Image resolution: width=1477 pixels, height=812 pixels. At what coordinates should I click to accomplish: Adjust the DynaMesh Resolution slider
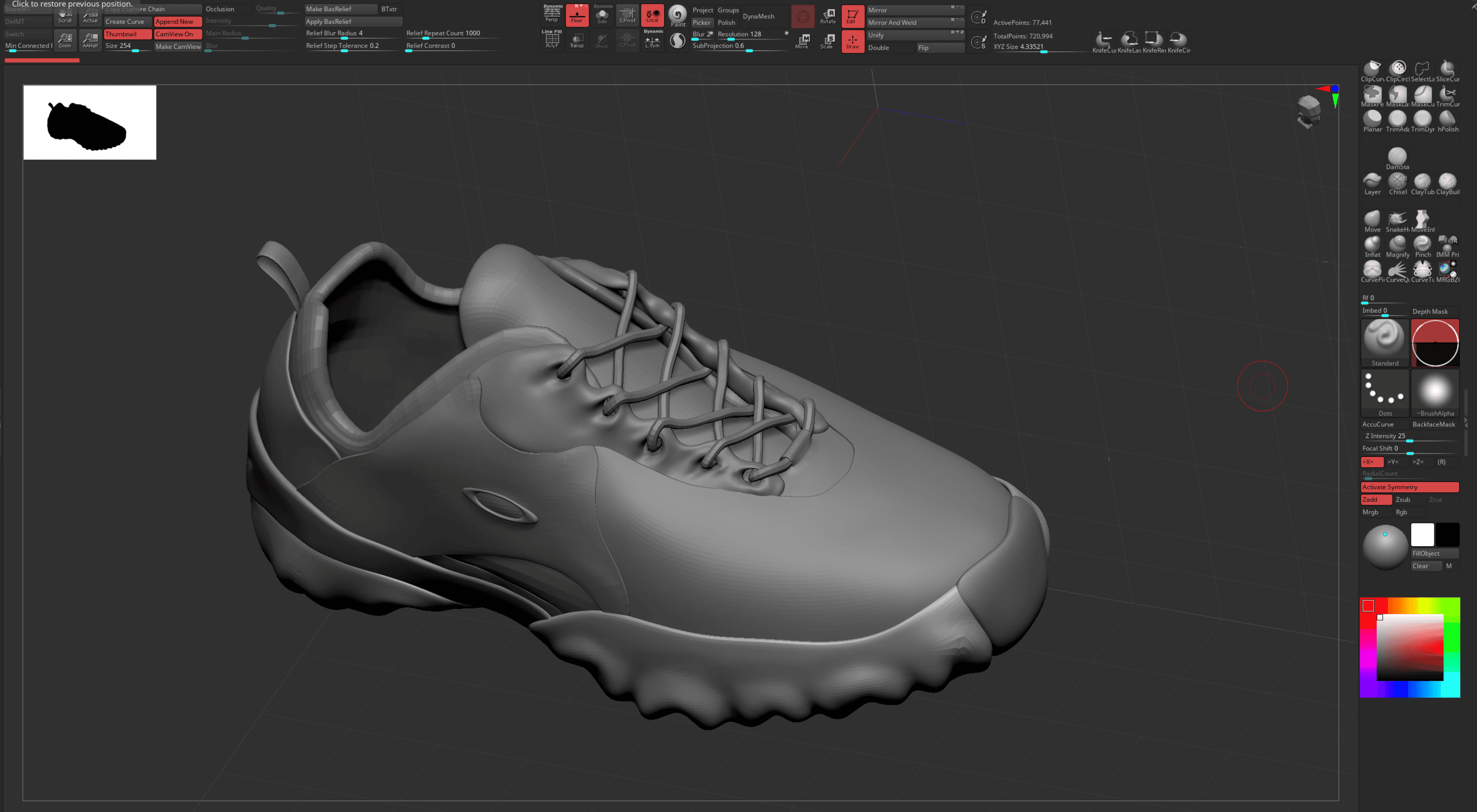click(752, 35)
